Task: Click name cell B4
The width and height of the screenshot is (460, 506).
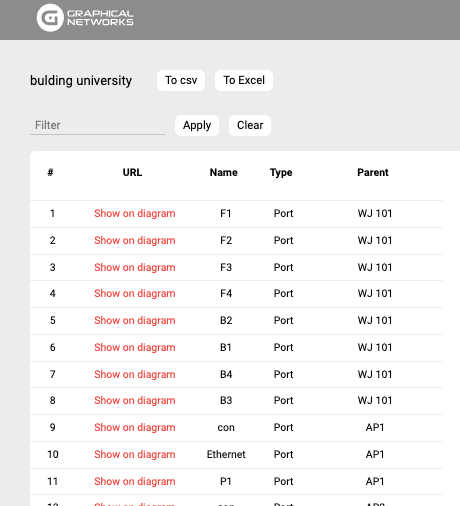Action: [226, 374]
